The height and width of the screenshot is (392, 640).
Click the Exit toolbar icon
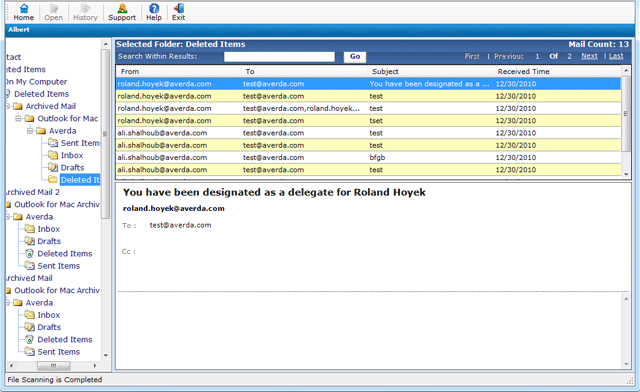(178, 12)
